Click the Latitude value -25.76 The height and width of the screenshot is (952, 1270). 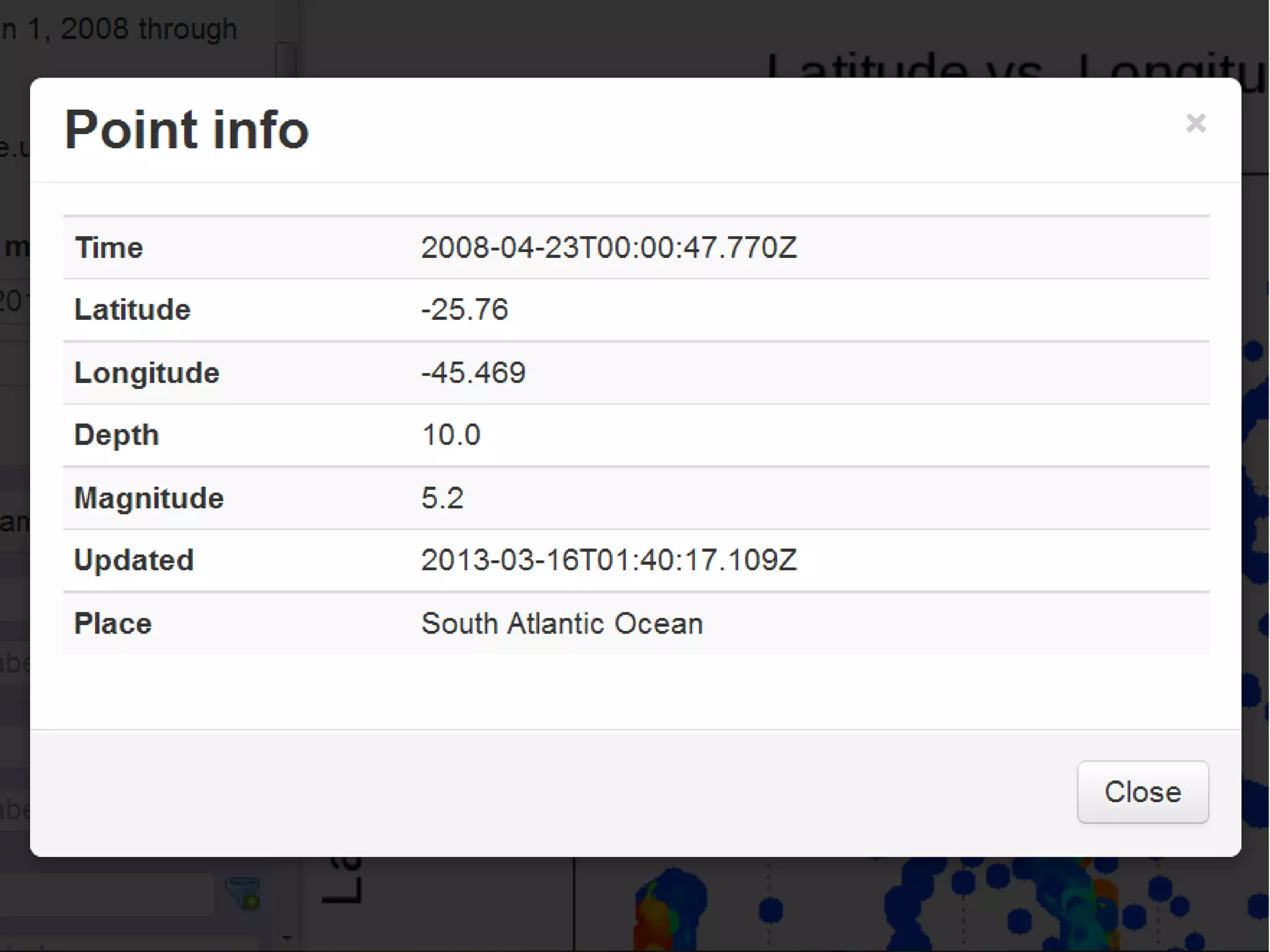pos(464,310)
